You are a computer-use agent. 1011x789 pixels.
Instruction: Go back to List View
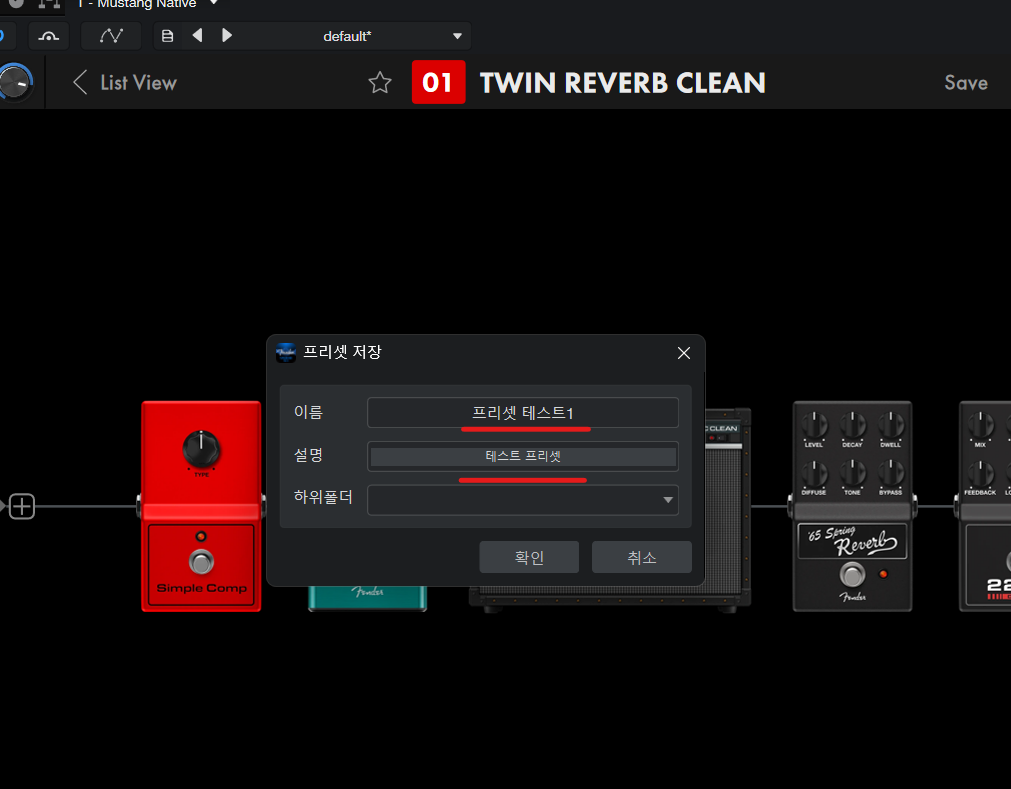(x=124, y=83)
